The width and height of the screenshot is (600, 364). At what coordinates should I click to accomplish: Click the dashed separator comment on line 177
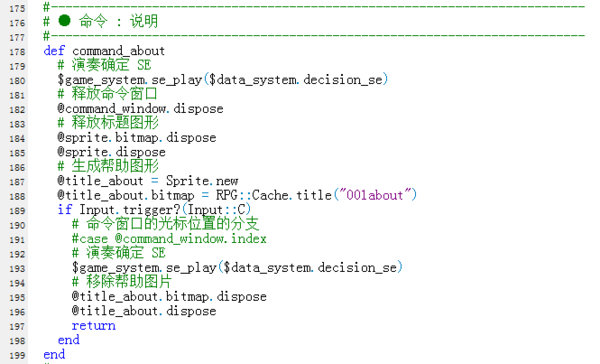tap(314, 36)
